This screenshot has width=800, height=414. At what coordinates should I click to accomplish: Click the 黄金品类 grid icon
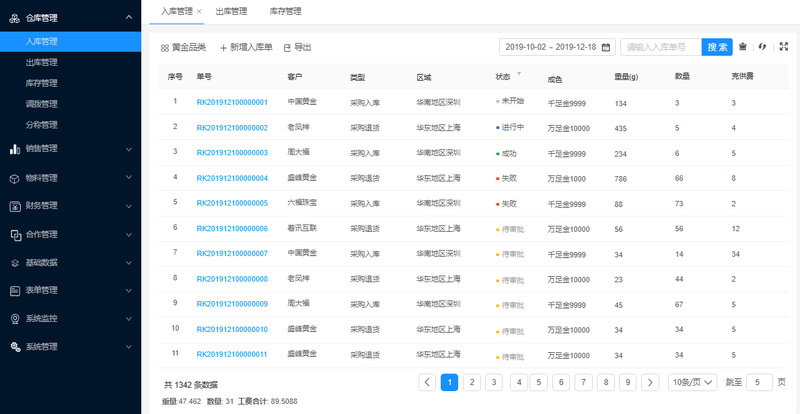tap(164, 47)
